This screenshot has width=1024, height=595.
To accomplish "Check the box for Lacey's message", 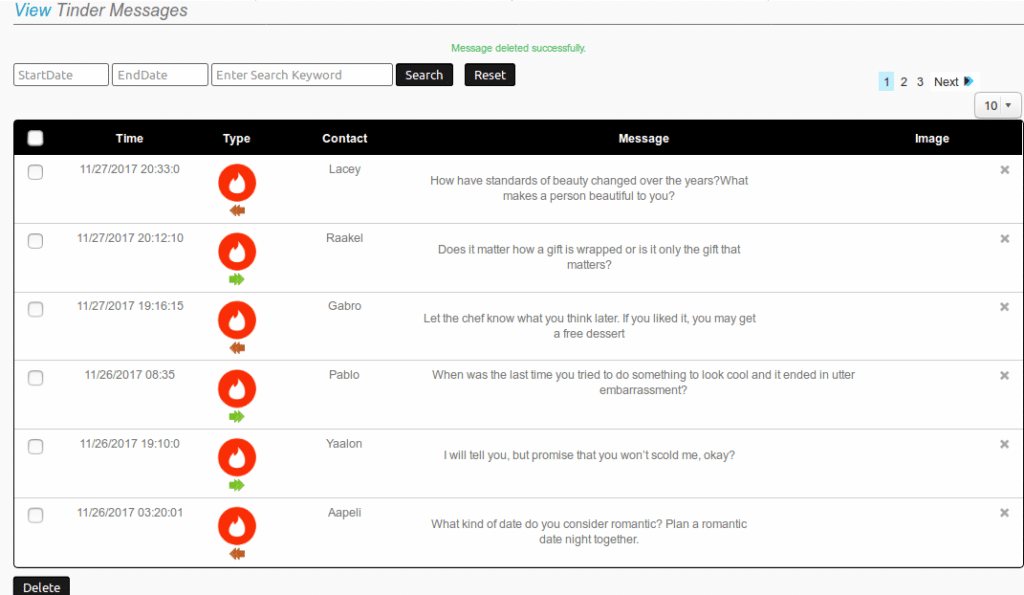I will 35,172.
